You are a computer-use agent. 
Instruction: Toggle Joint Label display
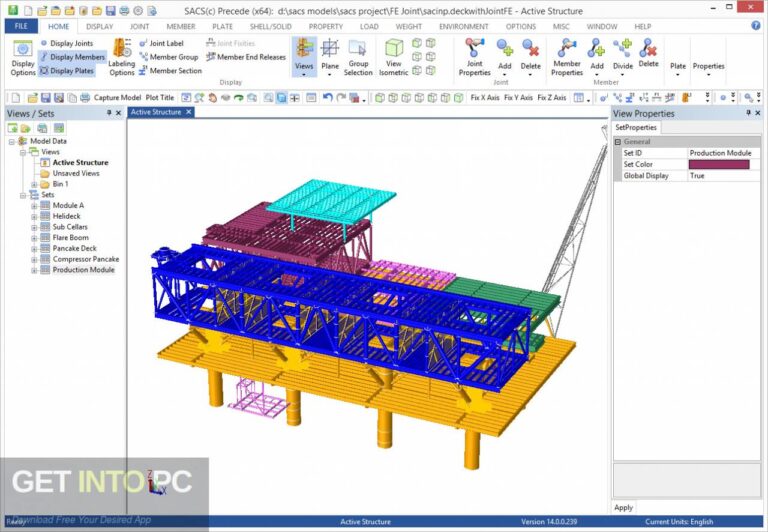click(161, 43)
